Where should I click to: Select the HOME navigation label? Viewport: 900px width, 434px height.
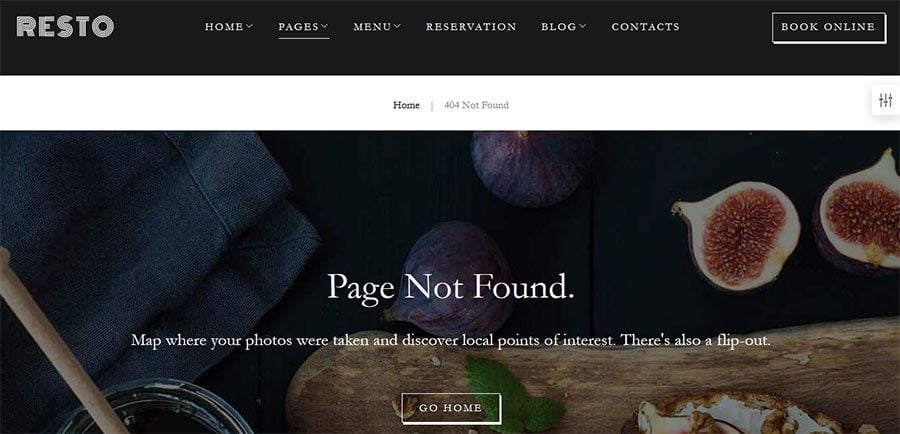pyautogui.click(x=224, y=26)
